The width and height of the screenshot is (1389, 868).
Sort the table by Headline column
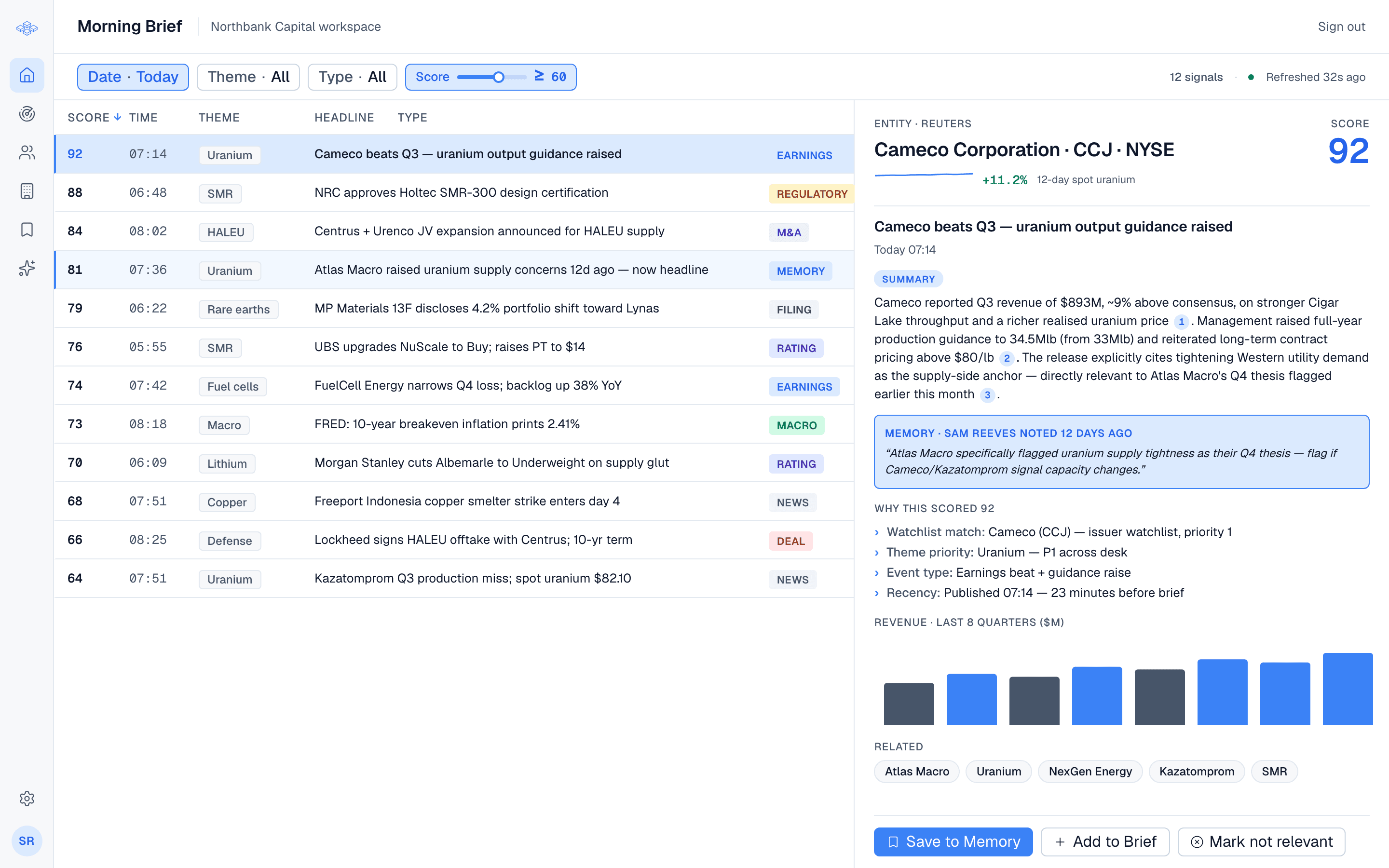[x=344, y=117]
